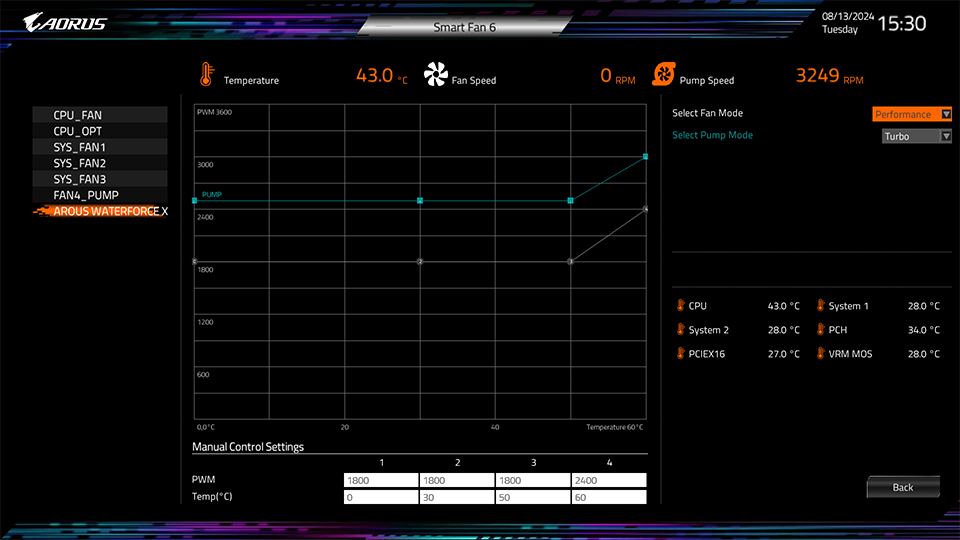The height and width of the screenshot is (540, 960).
Task: Click gray fan curve point 2
Action: tap(420, 261)
